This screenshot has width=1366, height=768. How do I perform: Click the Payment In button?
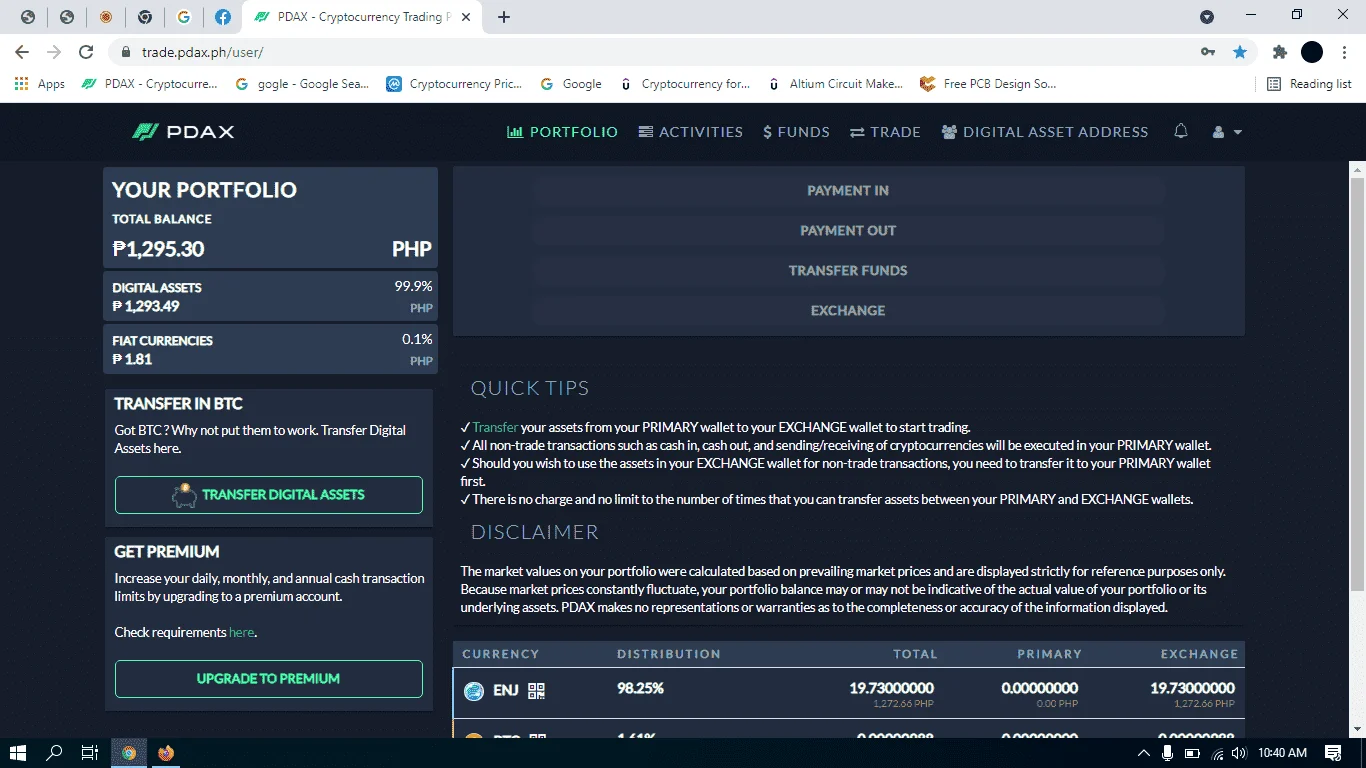click(x=848, y=191)
